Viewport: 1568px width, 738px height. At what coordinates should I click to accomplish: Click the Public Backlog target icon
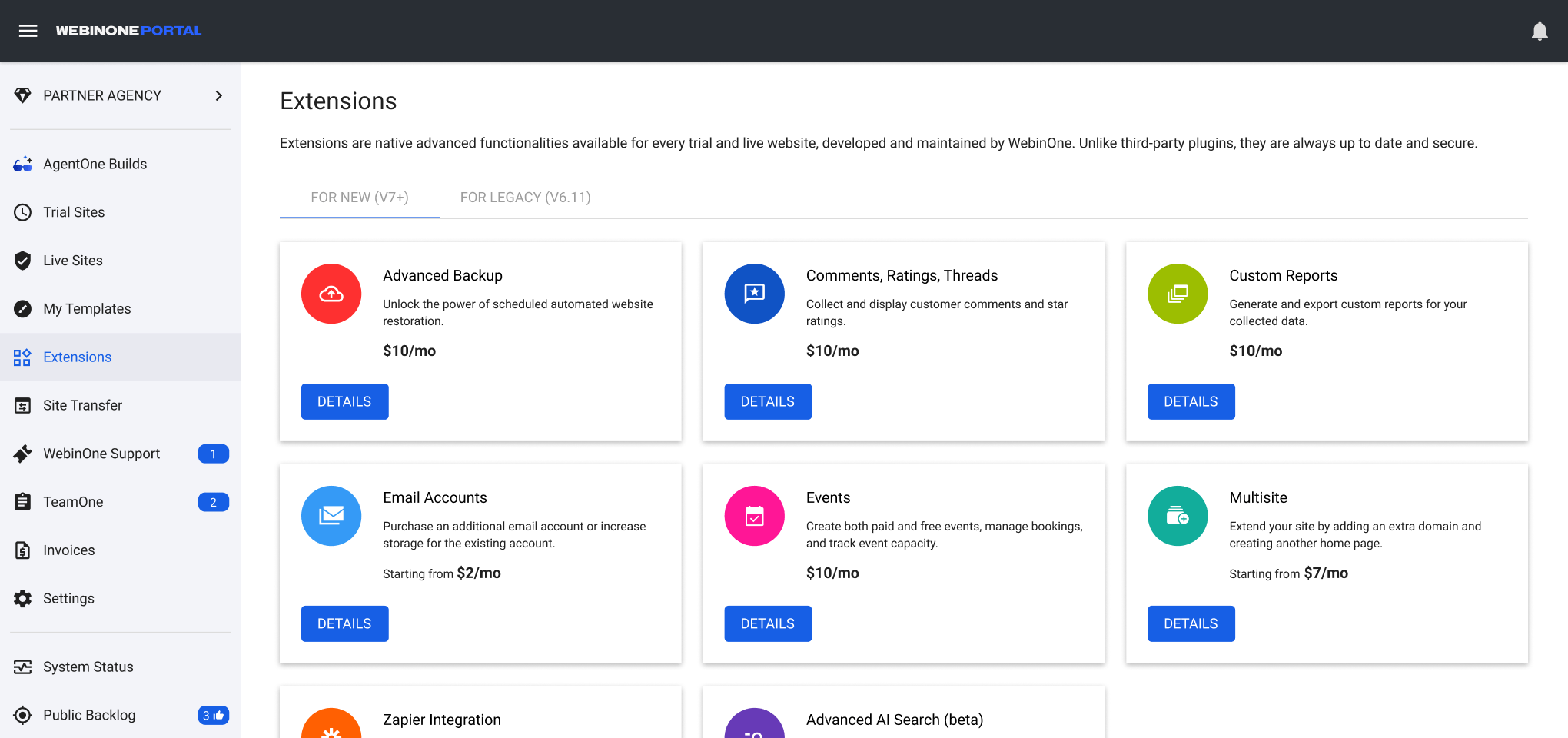(x=23, y=715)
